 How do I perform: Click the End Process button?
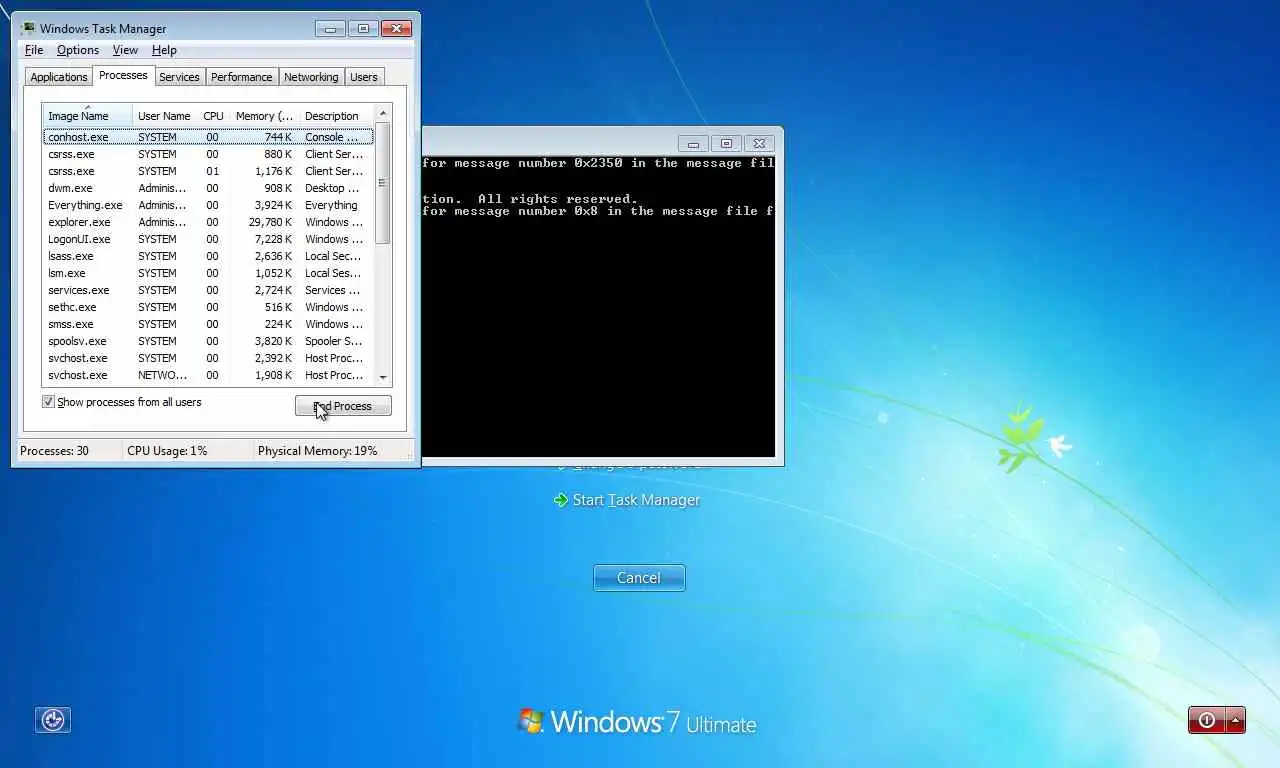[x=343, y=406]
